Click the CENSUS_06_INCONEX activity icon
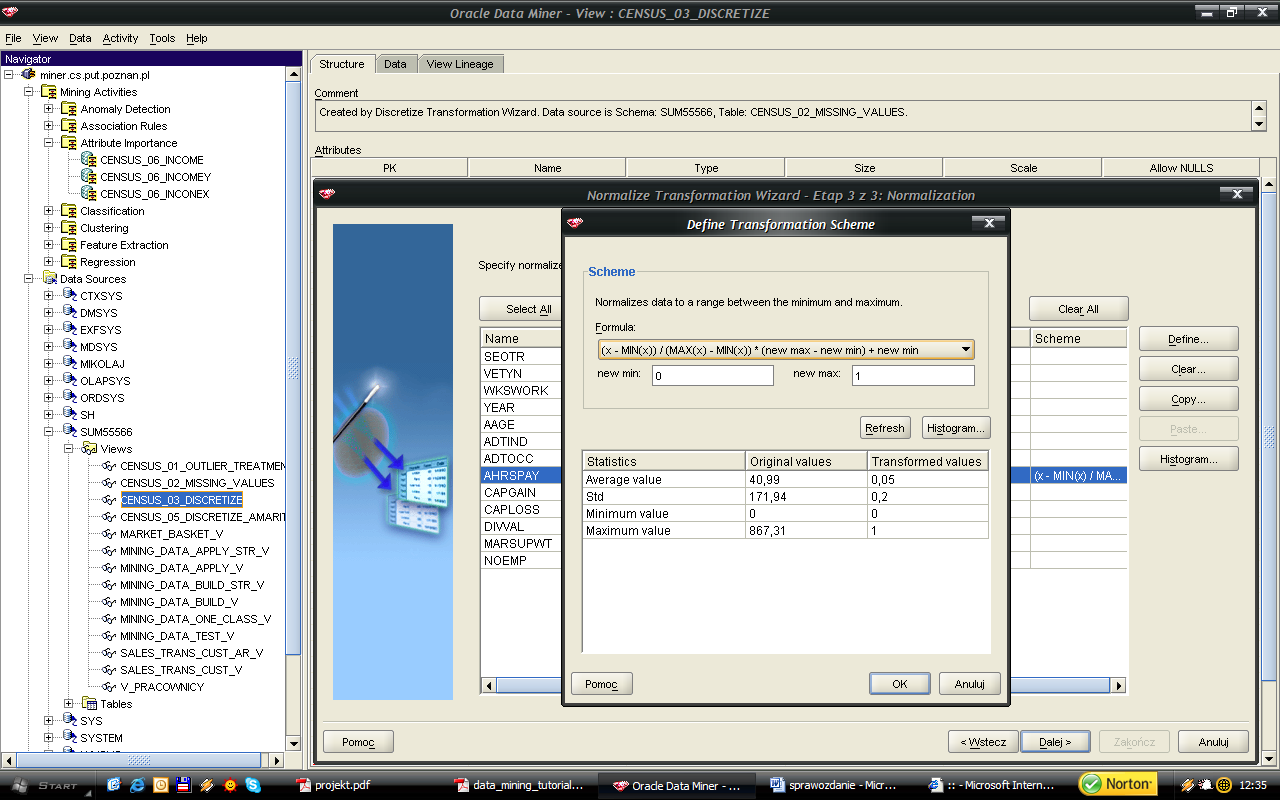The image size is (1280, 800). tap(89, 194)
